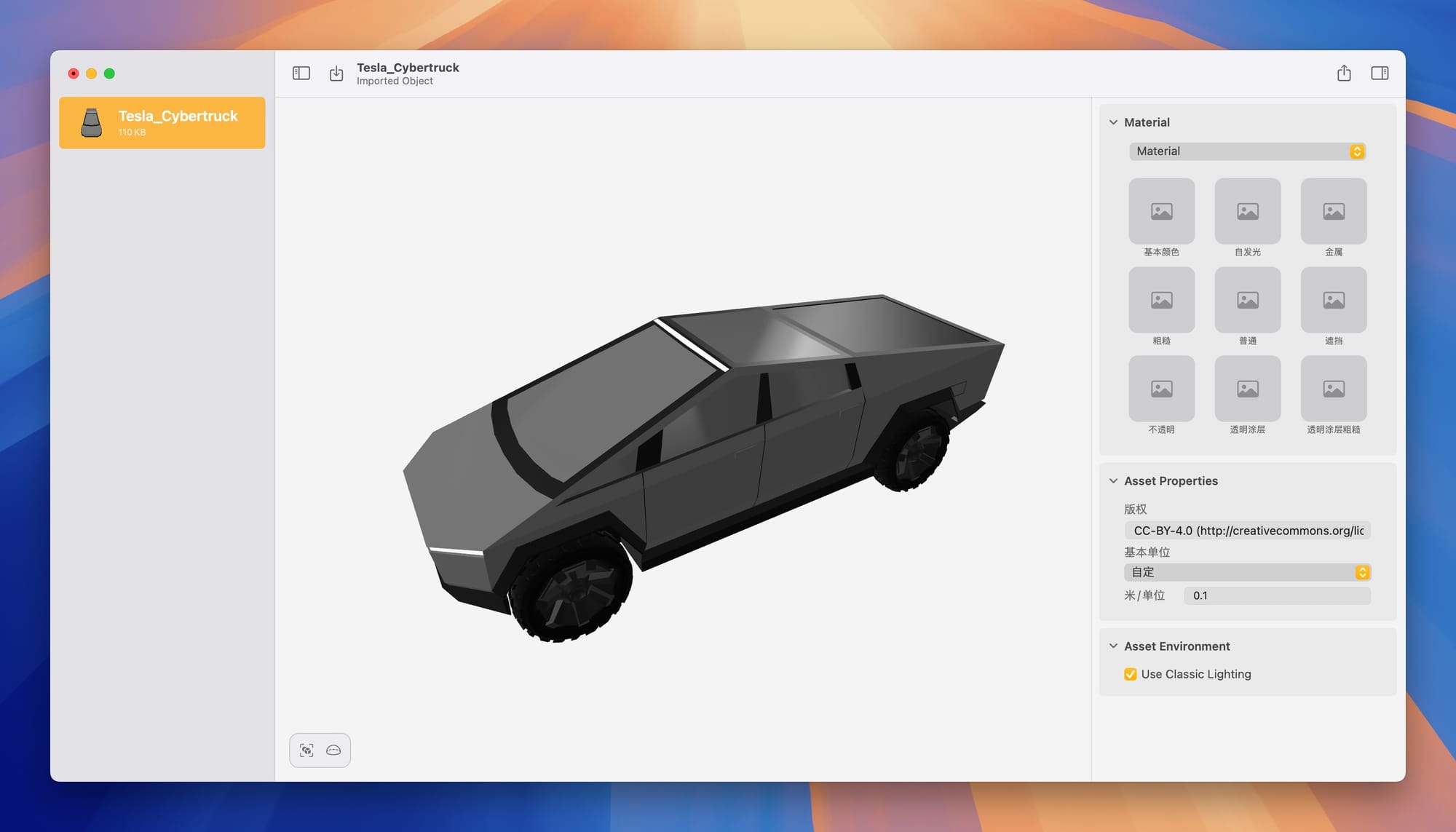The image size is (1456, 832).
Task: Click the frame object view icon
Action: click(306, 750)
